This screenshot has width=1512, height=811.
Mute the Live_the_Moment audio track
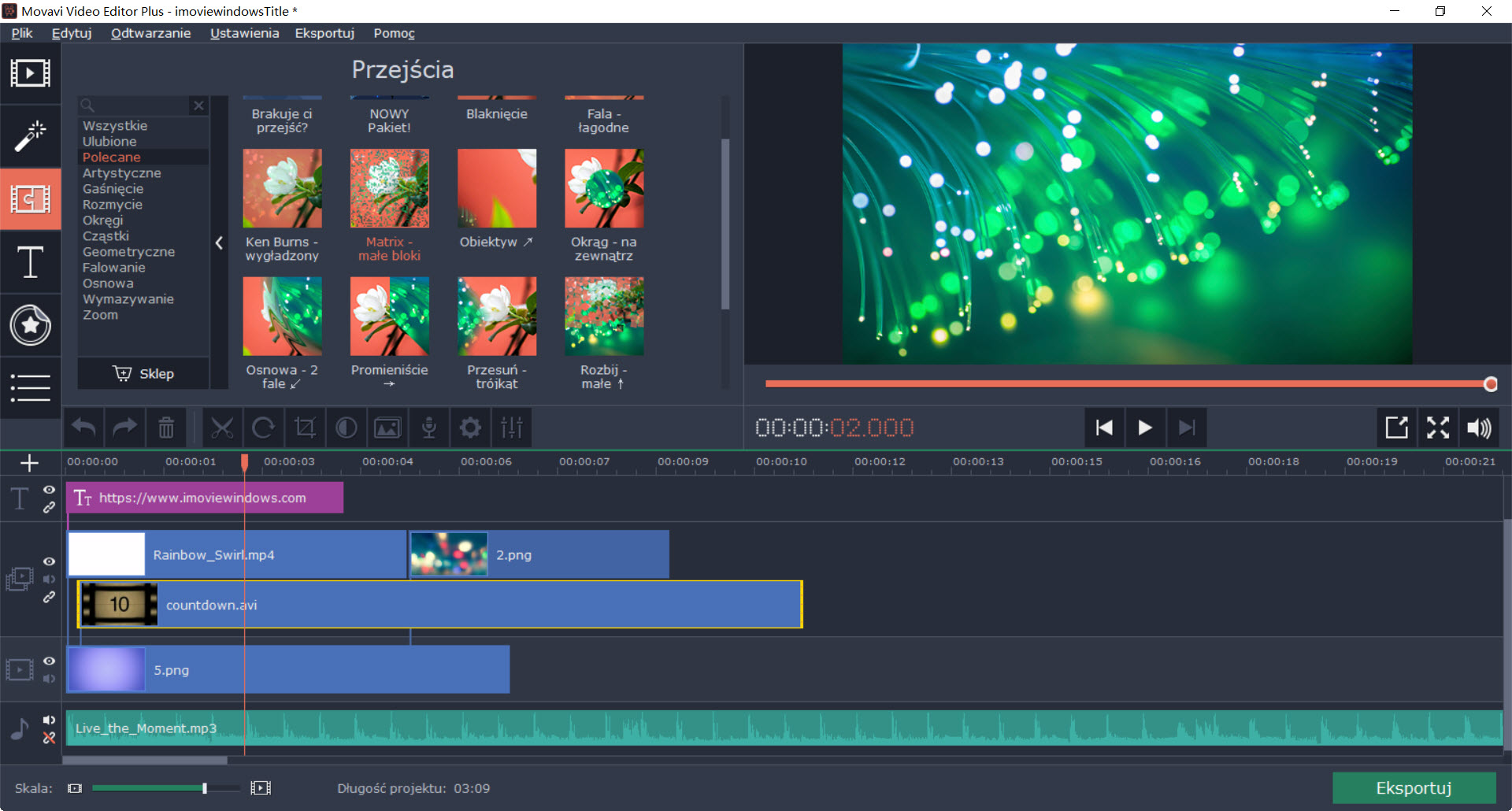[49, 720]
